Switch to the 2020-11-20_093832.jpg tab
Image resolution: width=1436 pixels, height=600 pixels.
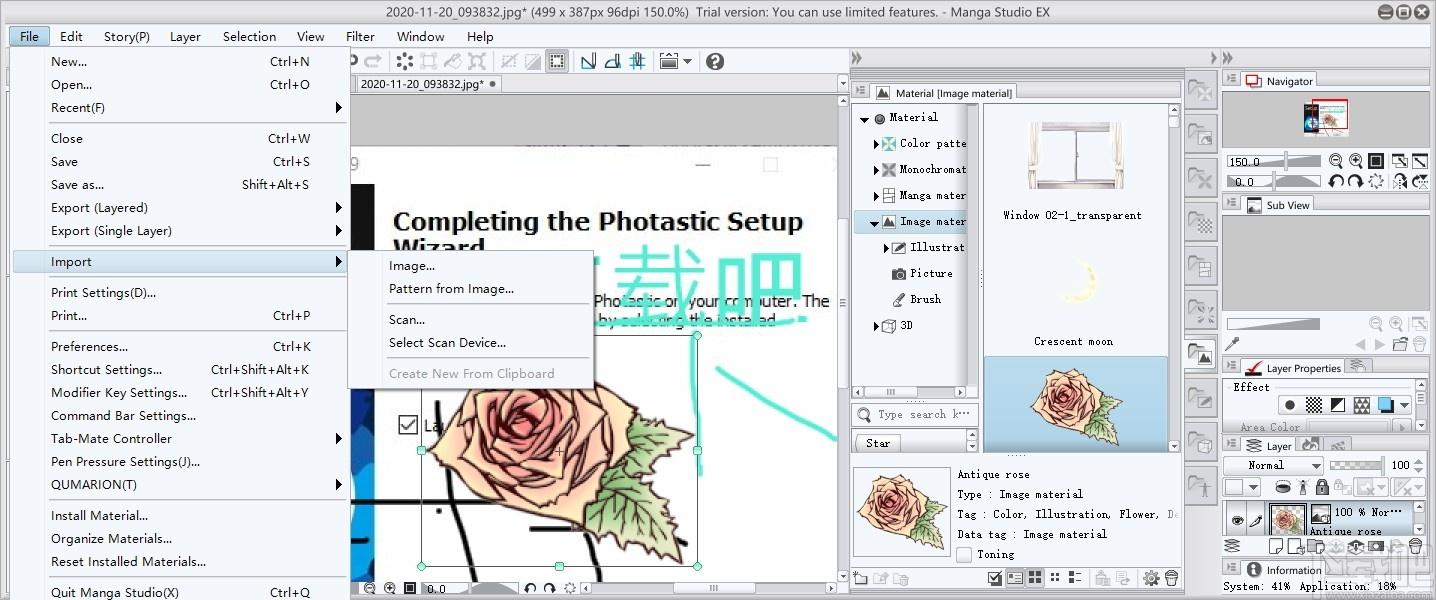[x=428, y=84]
